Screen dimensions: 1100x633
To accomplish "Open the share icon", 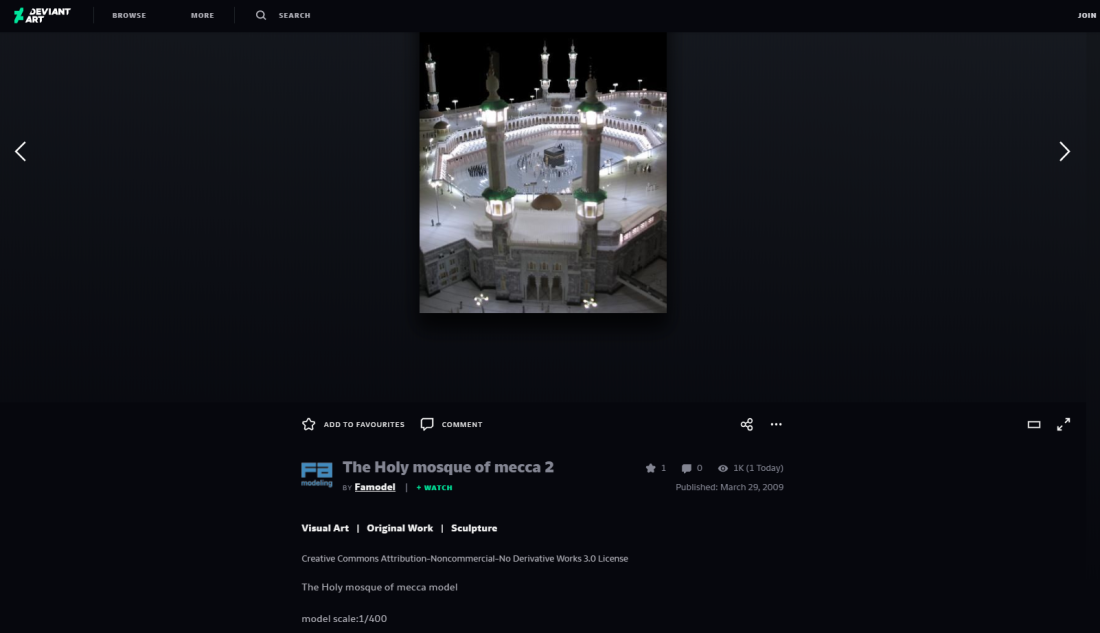I will [746, 424].
